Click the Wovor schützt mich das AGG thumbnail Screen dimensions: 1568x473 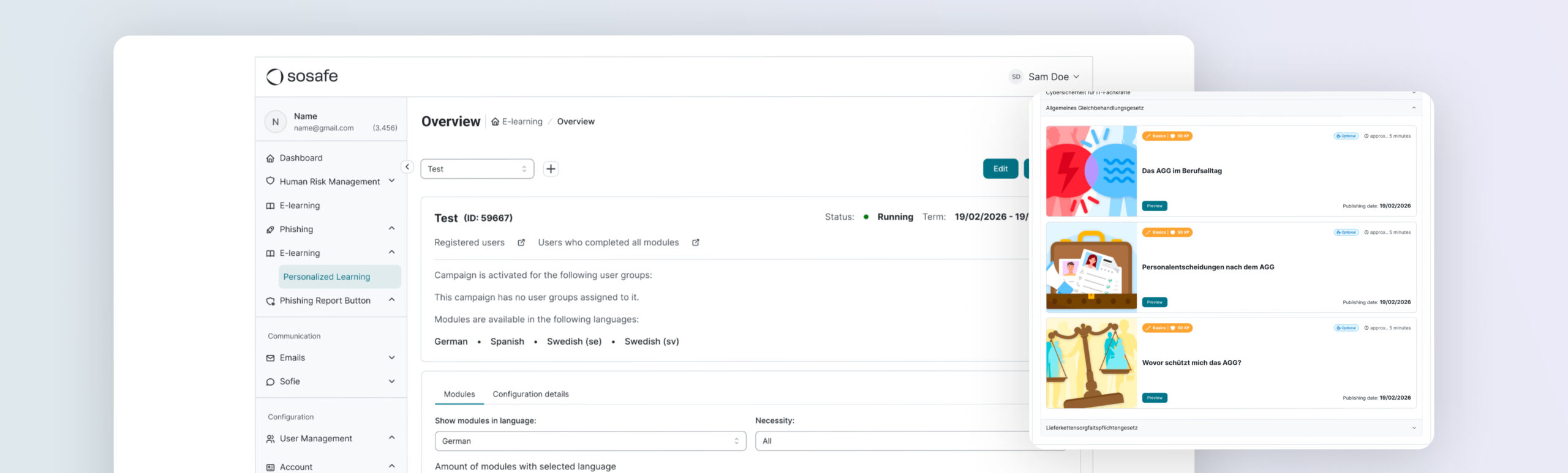point(1091,363)
